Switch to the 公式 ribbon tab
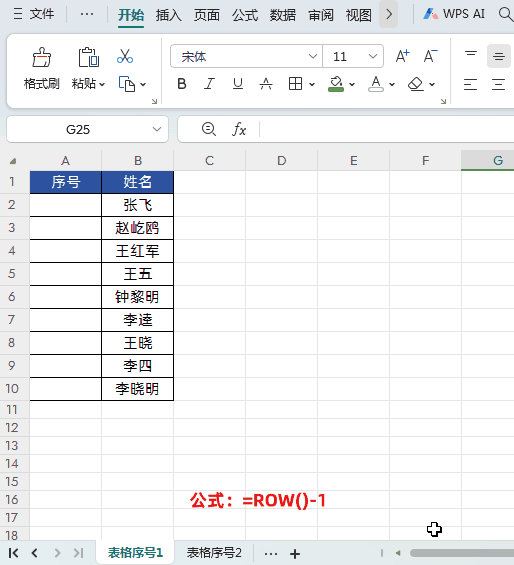This screenshot has height=565, width=514. 245,15
